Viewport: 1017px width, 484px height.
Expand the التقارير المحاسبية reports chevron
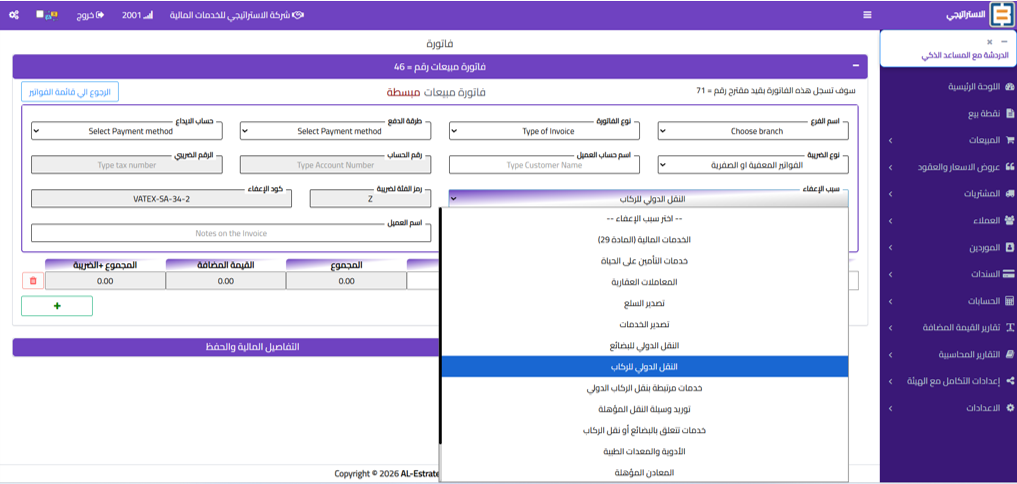890,355
